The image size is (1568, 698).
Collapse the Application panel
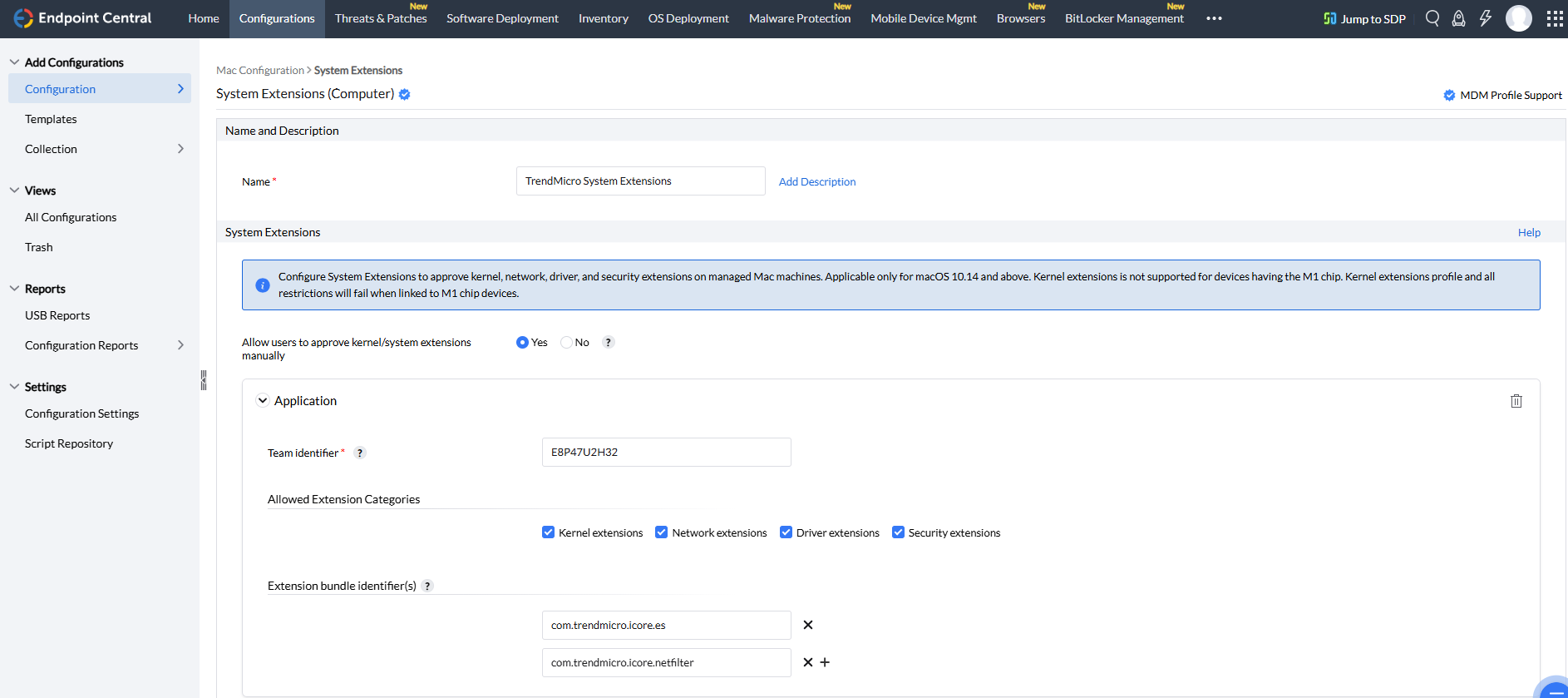coord(263,401)
